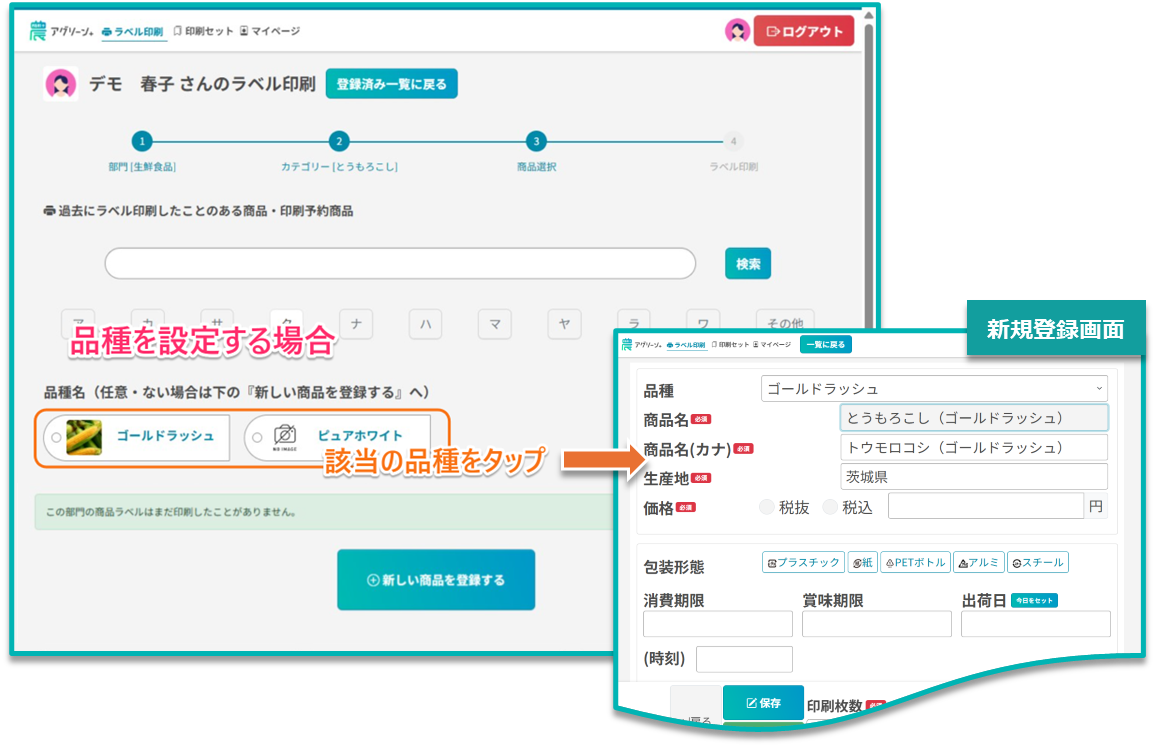Open 印刷セット in the main header
1155x747 pixels.
[x=202, y=31]
